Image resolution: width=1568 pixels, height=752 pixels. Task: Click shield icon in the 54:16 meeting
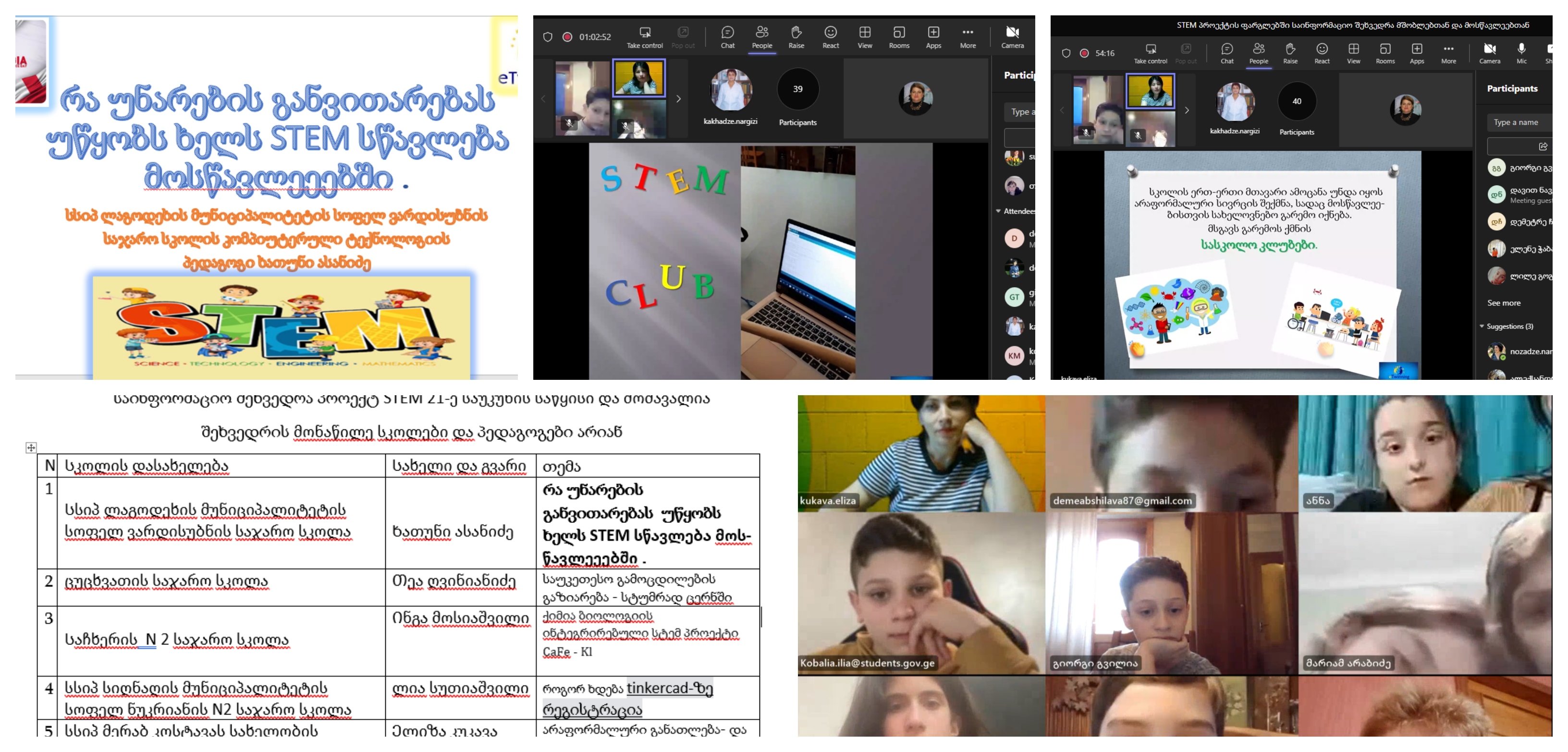[x=1066, y=53]
